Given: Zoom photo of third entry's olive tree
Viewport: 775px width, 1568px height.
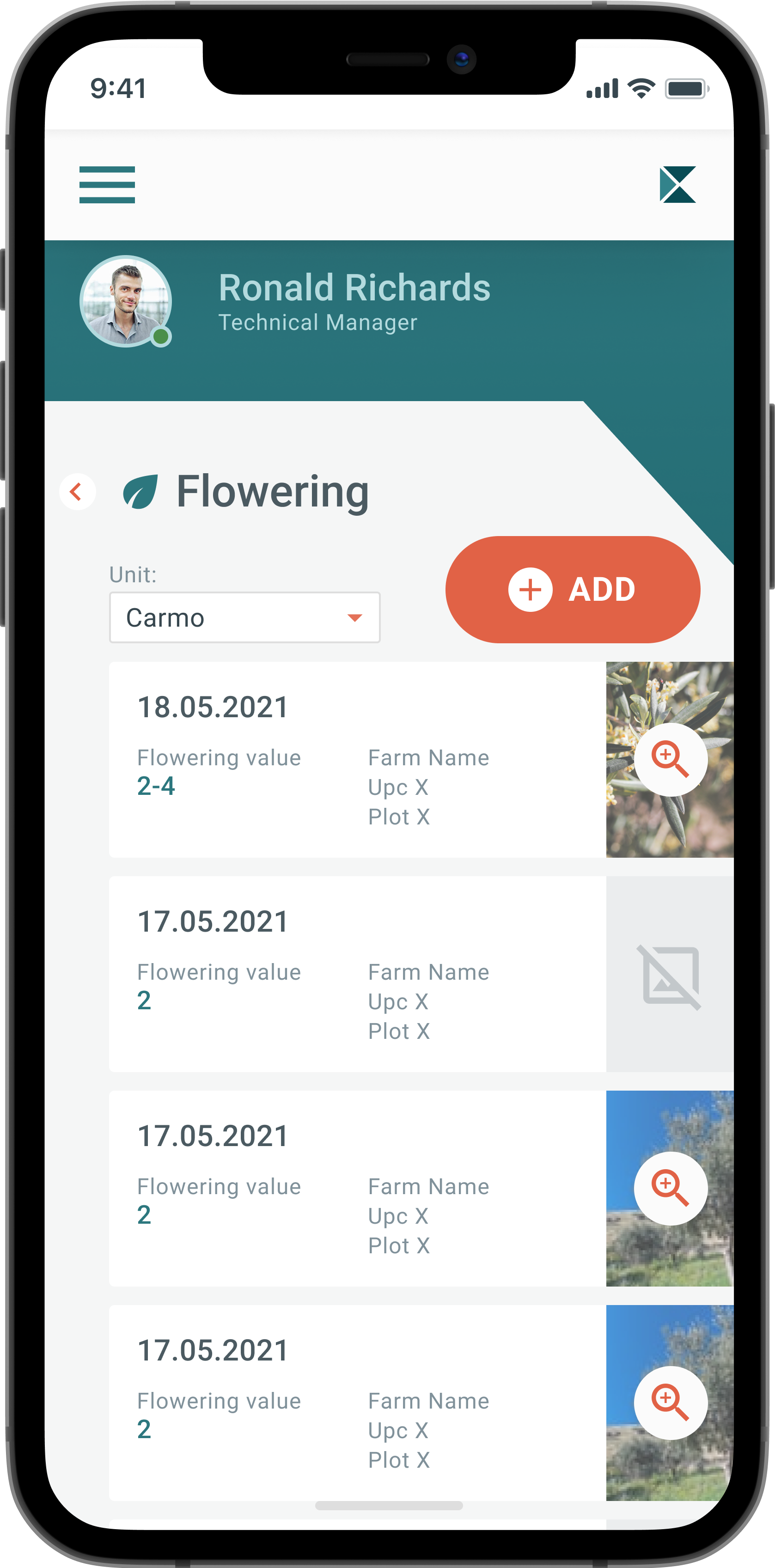Looking at the screenshot, I should pyautogui.click(x=670, y=1188).
